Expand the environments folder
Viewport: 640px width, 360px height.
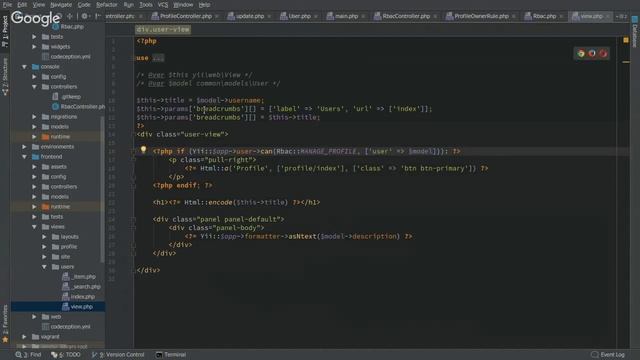[x=24, y=147]
